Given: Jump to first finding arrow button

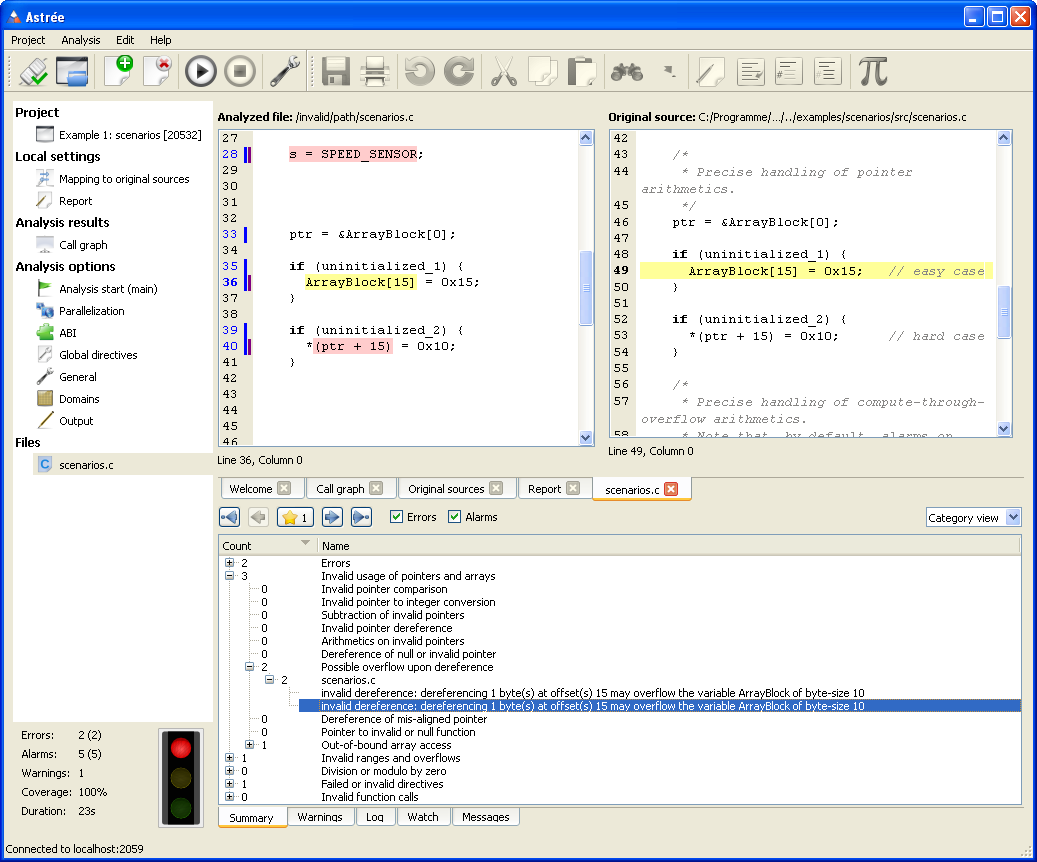Looking at the screenshot, I should tap(229, 517).
